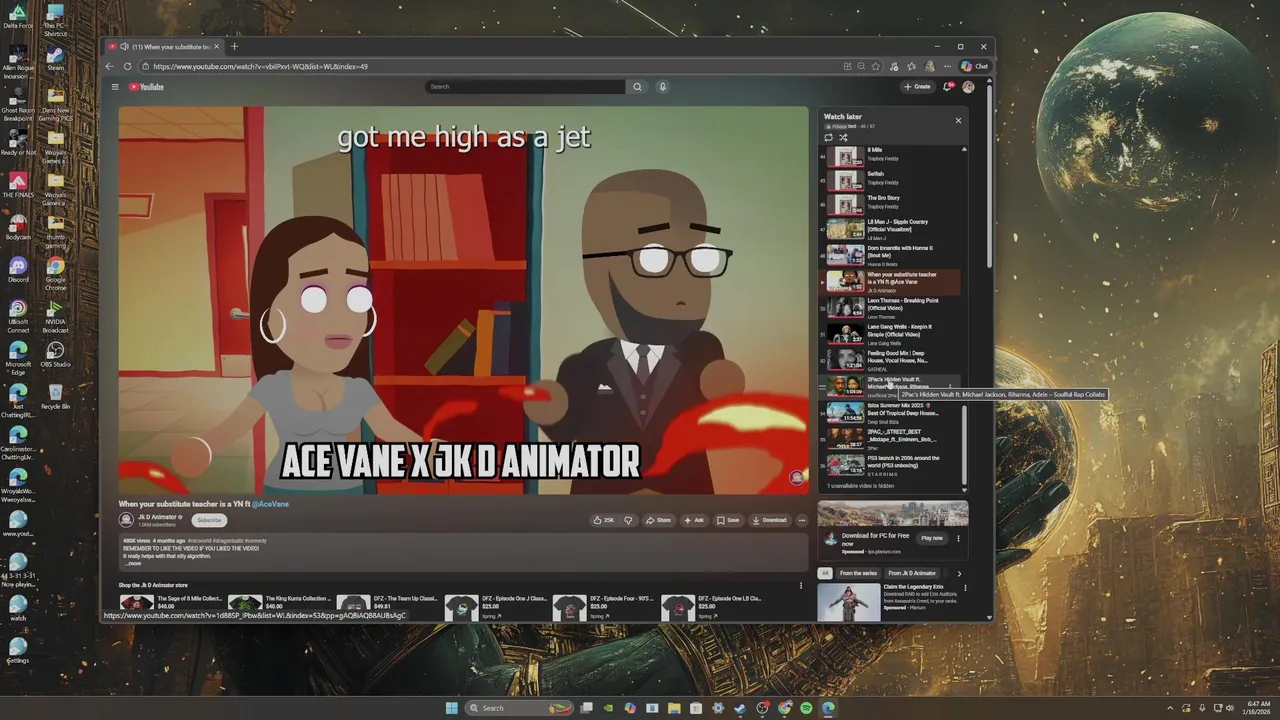Reload the page with the refresh icon

(x=128, y=66)
